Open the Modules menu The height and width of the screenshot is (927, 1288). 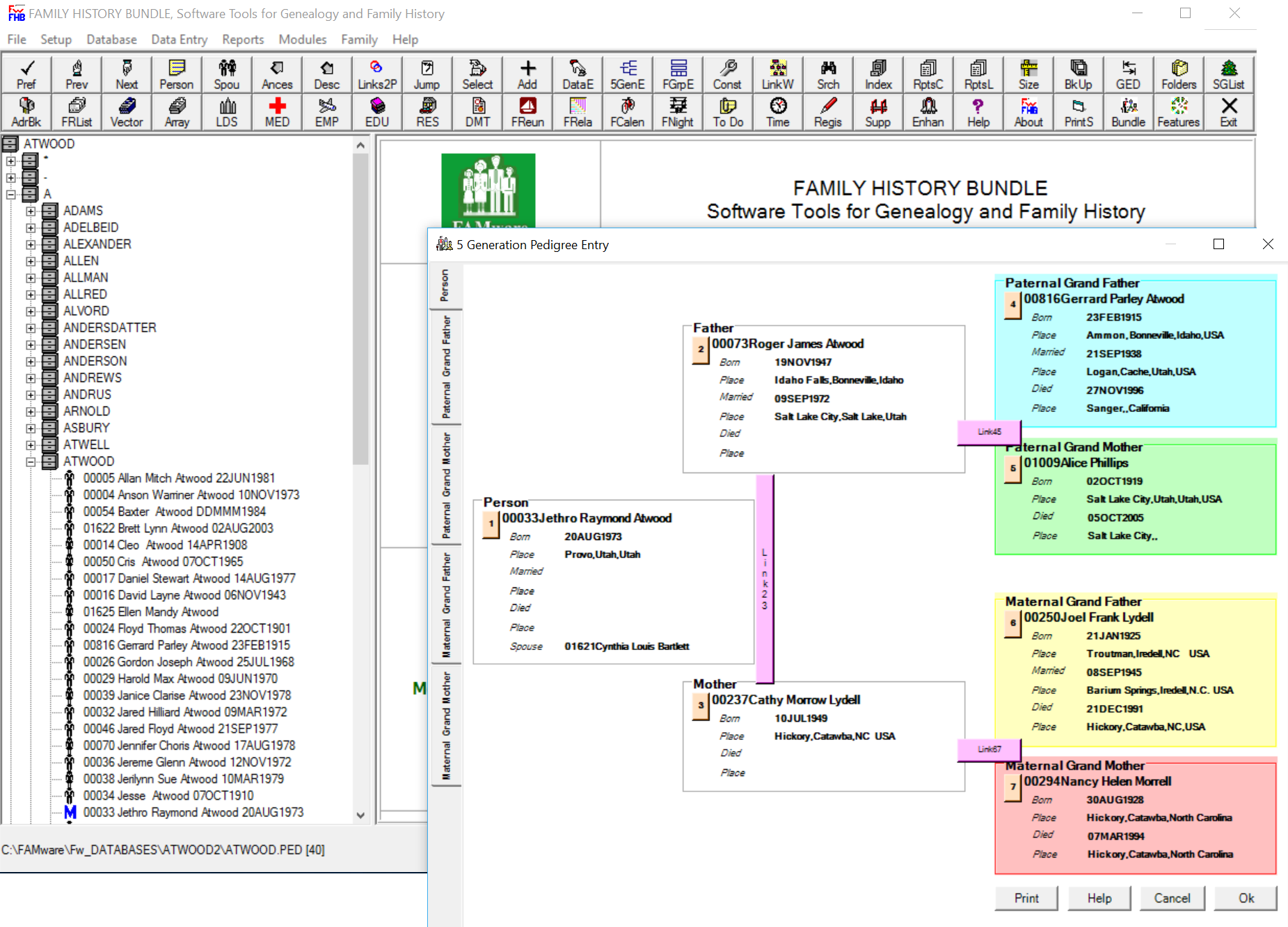click(303, 40)
